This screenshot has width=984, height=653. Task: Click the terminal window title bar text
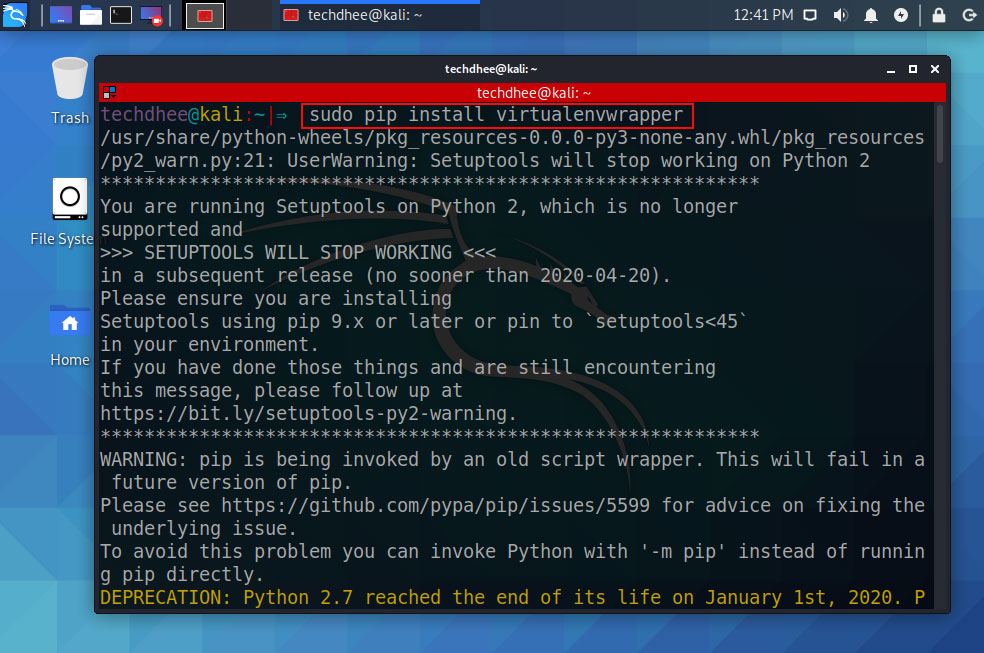coord(491,69)
